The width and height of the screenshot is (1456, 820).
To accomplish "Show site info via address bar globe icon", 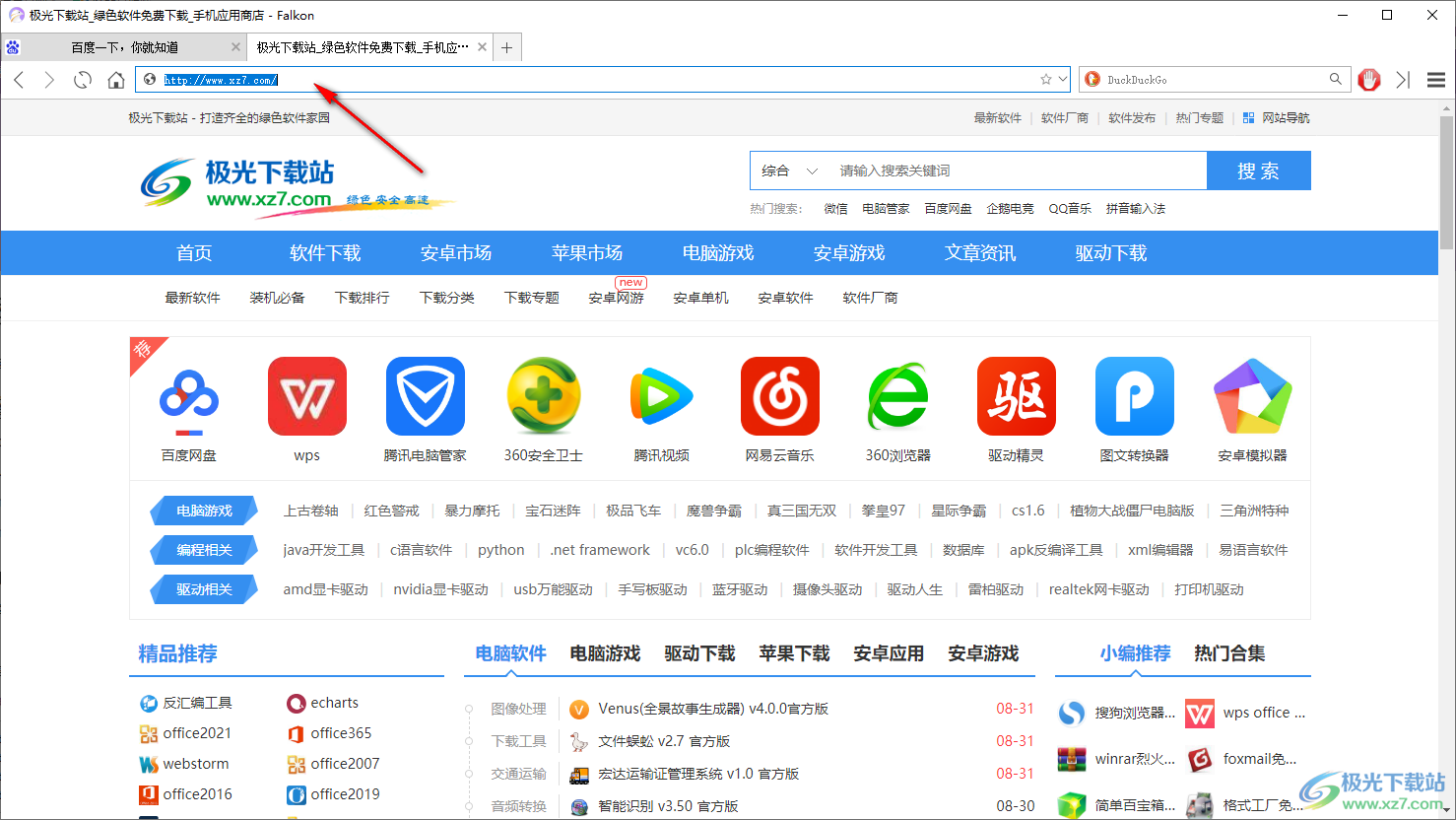I will tap(150, 80).
